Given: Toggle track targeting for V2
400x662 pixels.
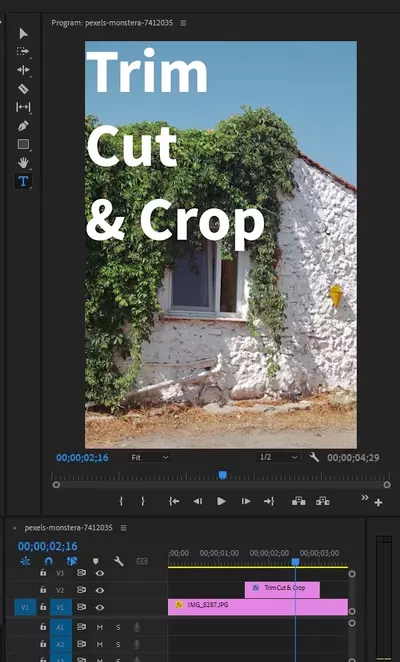Looking at the screenshot, I should point(60,590).
